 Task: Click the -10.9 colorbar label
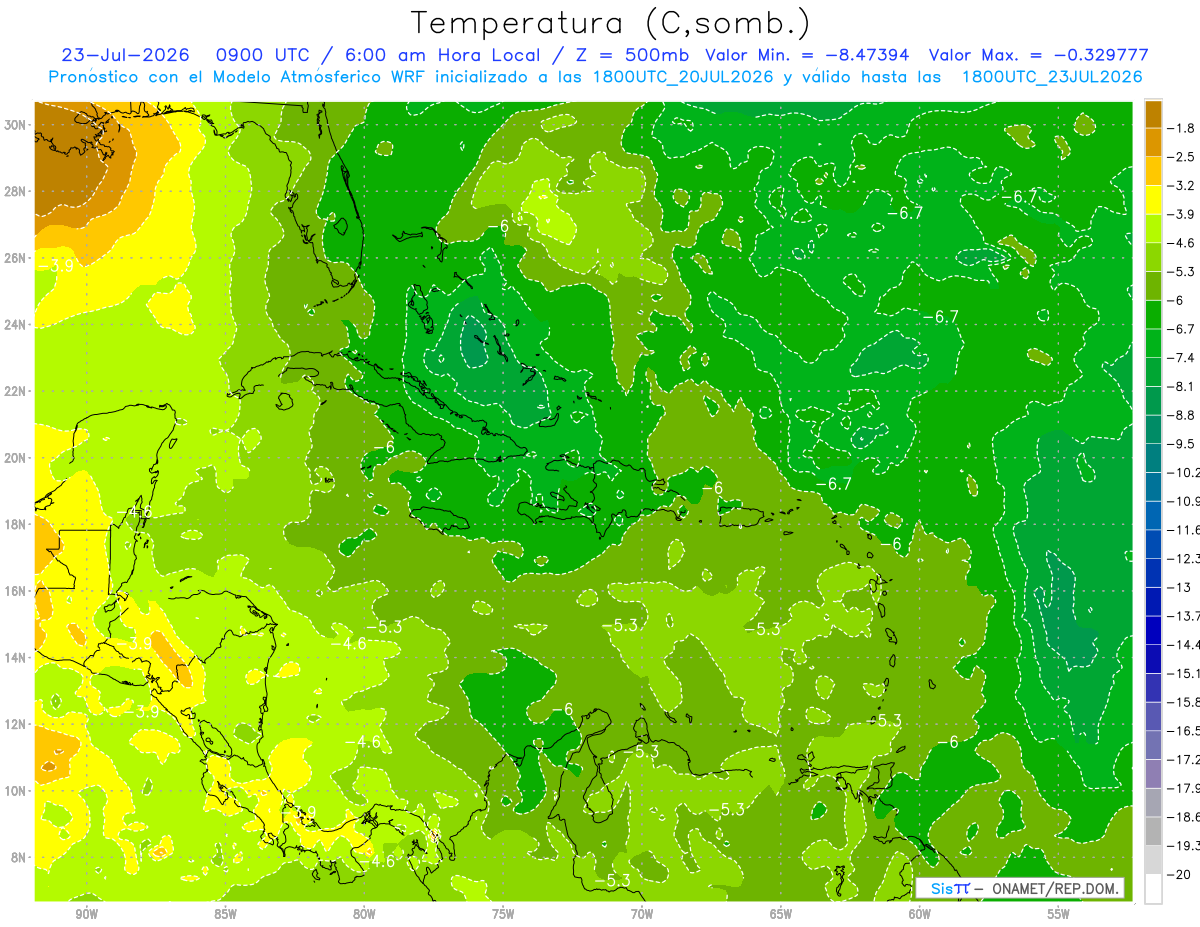pos(1184,501)
